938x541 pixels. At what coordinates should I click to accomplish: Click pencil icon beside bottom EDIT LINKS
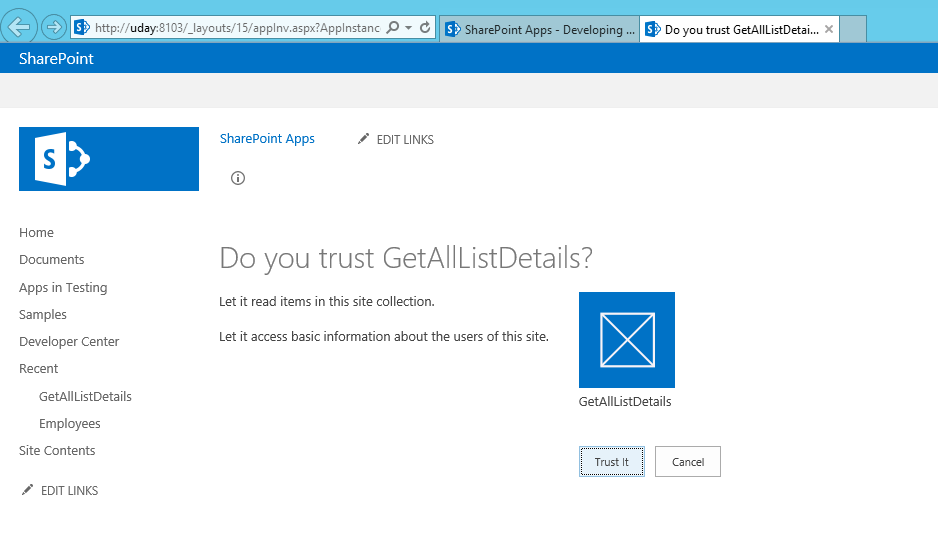click(x=28, y=490)
